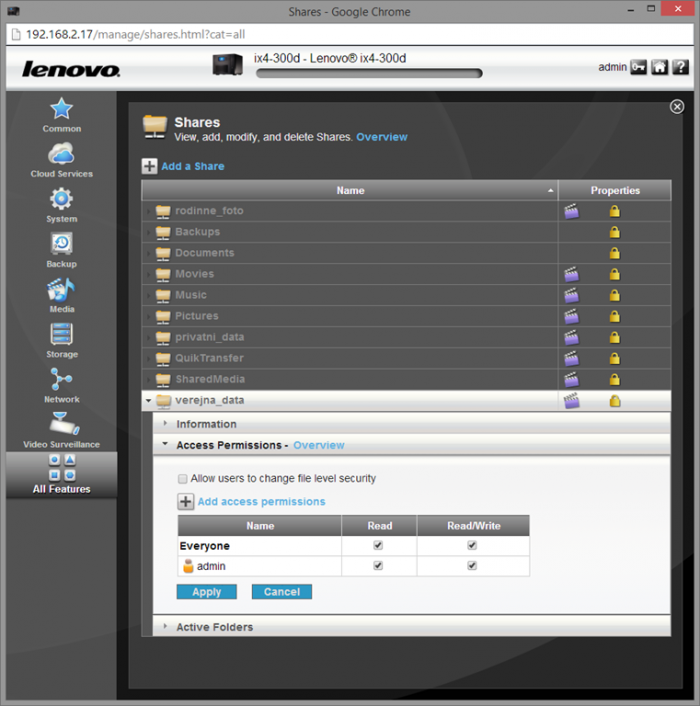The image size is (700, 706).
Task: Click the media sharing icon for Movies share
Action: tap(572, 274)
